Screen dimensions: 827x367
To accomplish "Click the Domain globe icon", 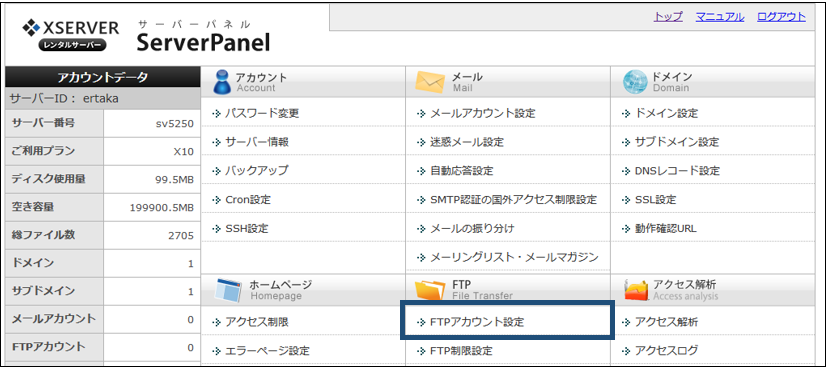I will (634, 82).
